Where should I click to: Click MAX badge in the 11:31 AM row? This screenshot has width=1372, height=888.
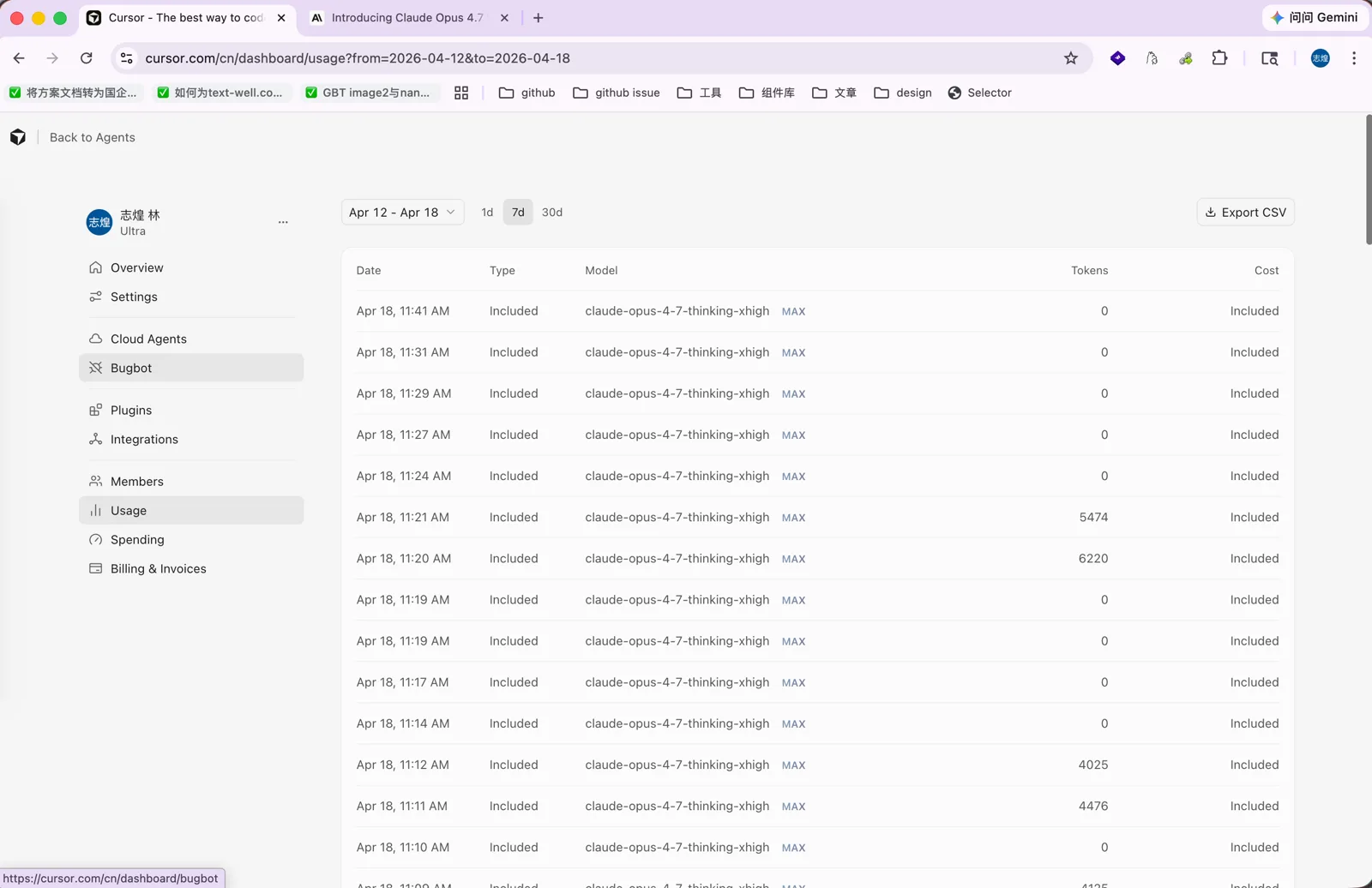coord(793,352)
